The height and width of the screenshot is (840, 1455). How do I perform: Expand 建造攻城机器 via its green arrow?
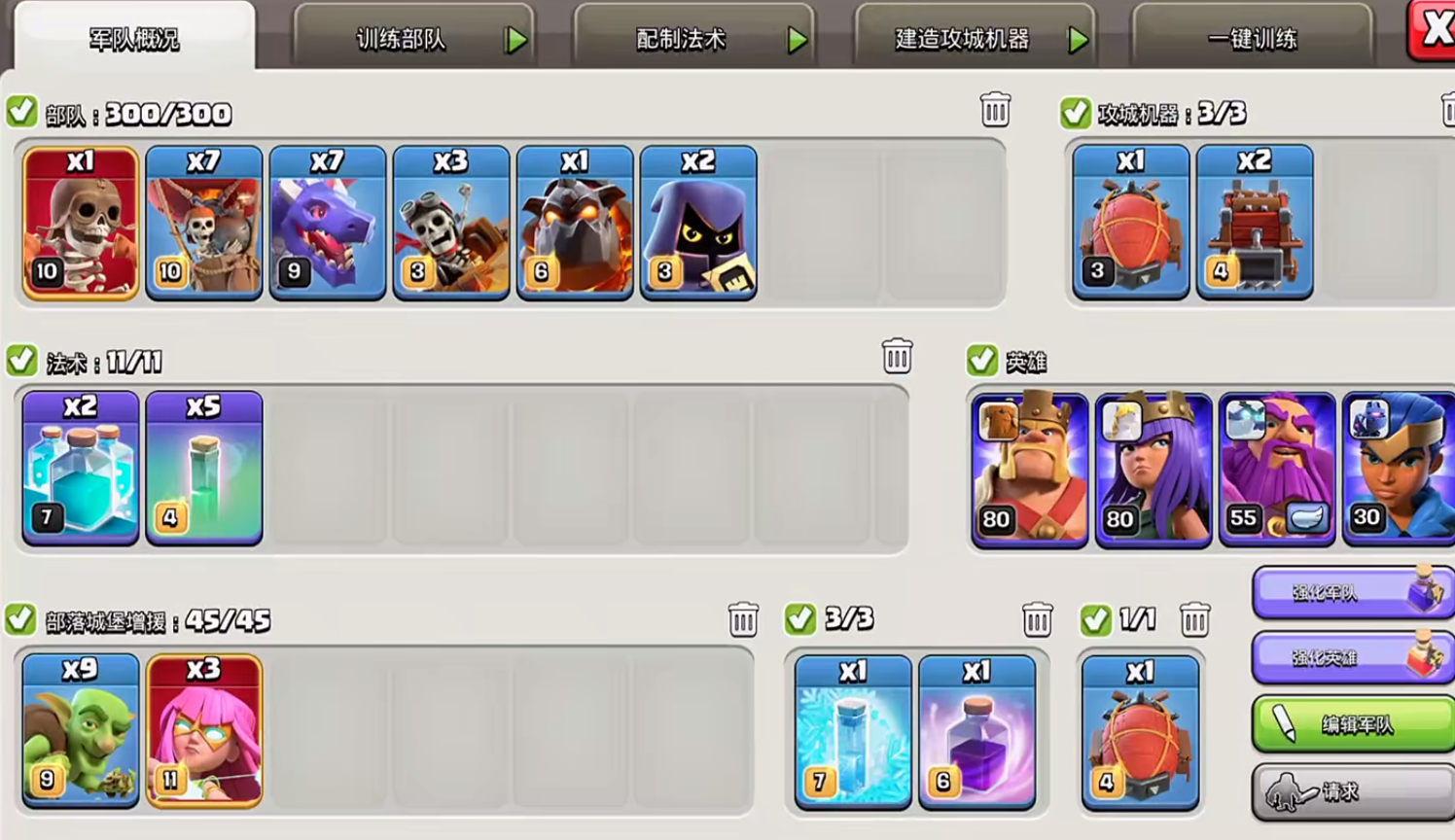click(x=1078, y=40)
